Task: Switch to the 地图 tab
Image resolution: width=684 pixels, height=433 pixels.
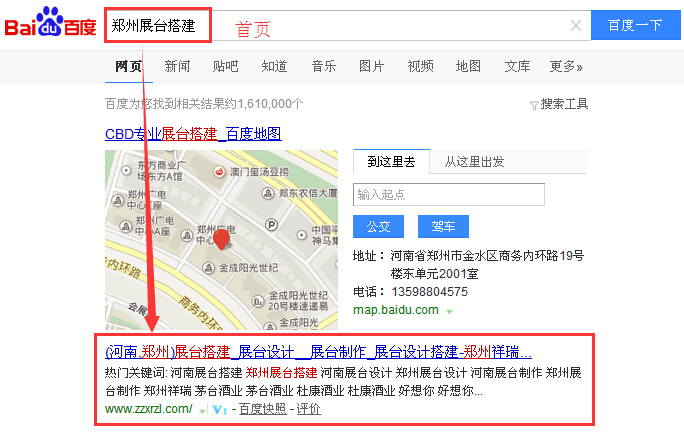Action: tap(469, 66)
